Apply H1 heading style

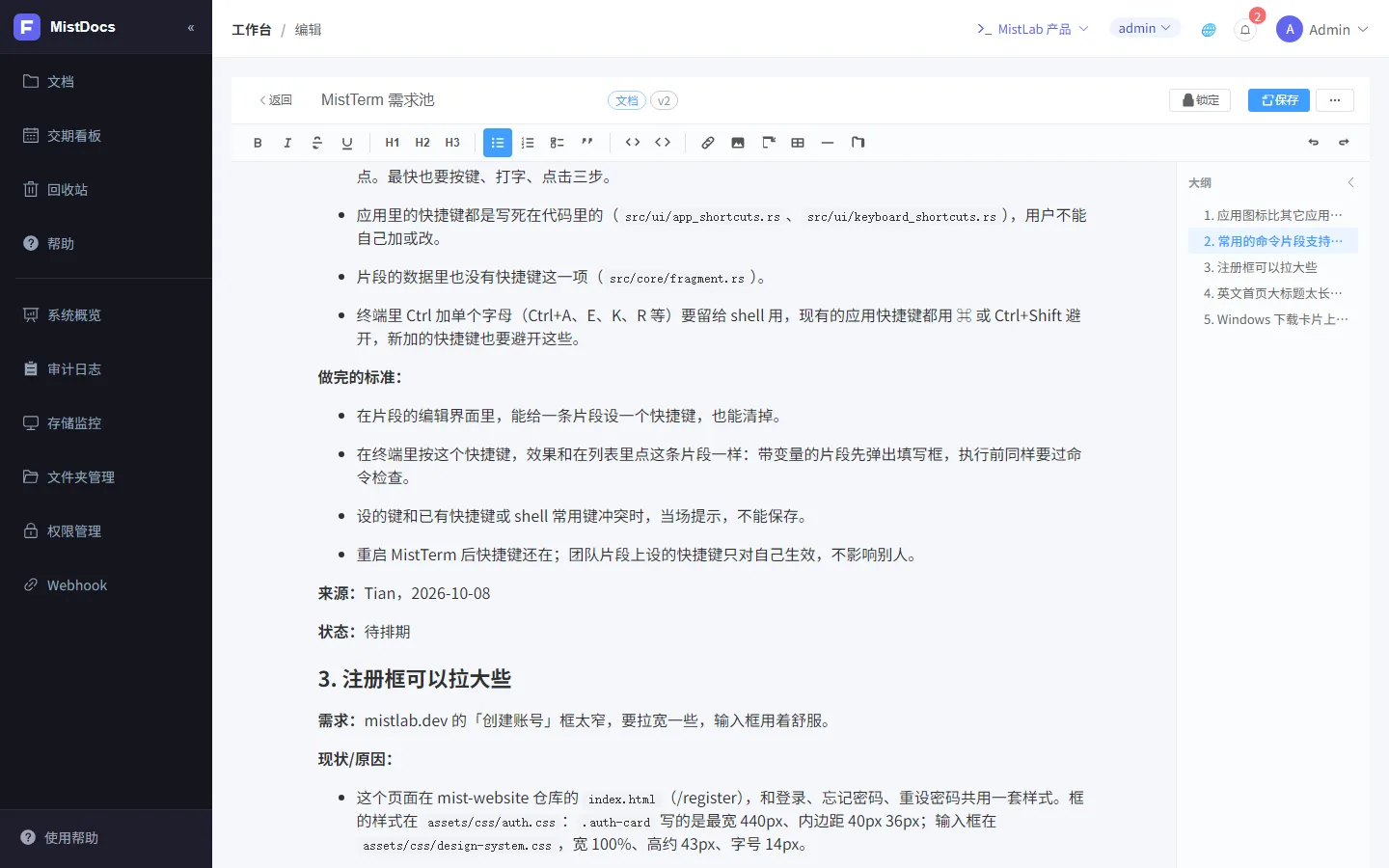(x=393, y=143)
